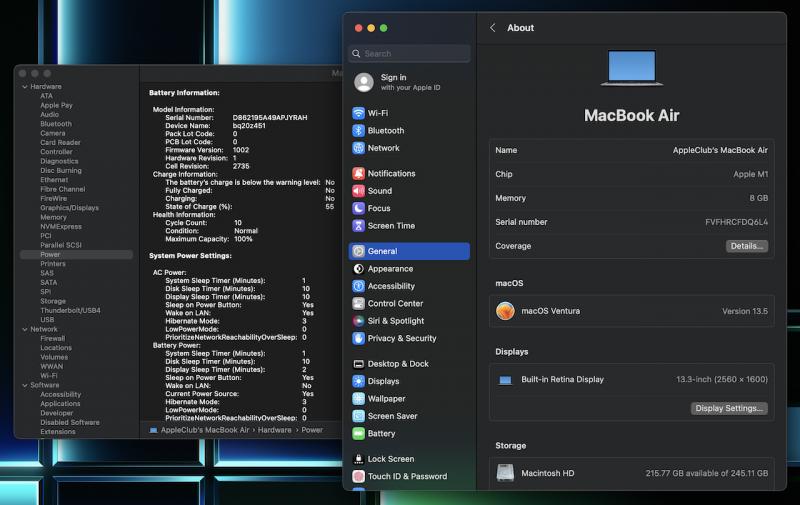Open the Battery settings icon
Image resolution: width=800 pixels, height=505 pixels.
coord(358,434)
